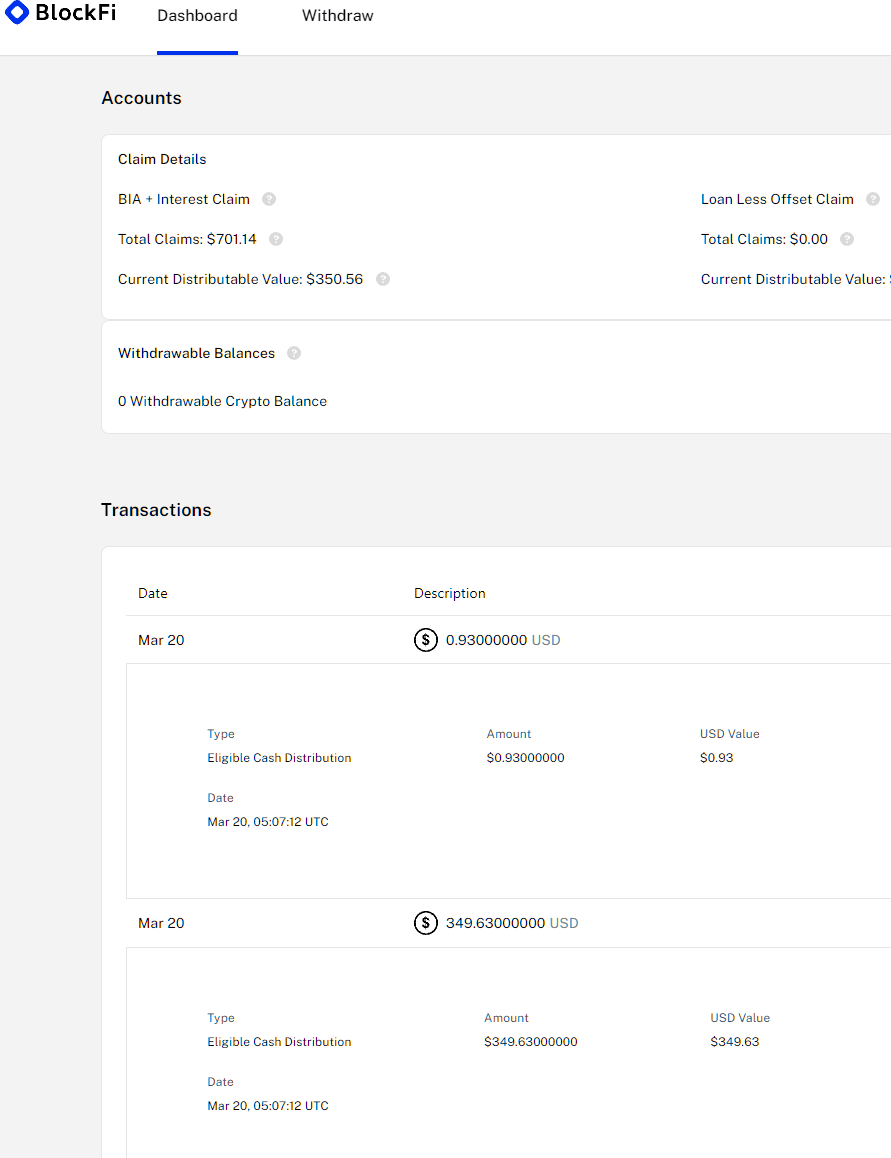Screen dimensions: 891x1158
Task: Click the 0 Withdrawable Crypto Balance text
Action: (x=222, y=401)
